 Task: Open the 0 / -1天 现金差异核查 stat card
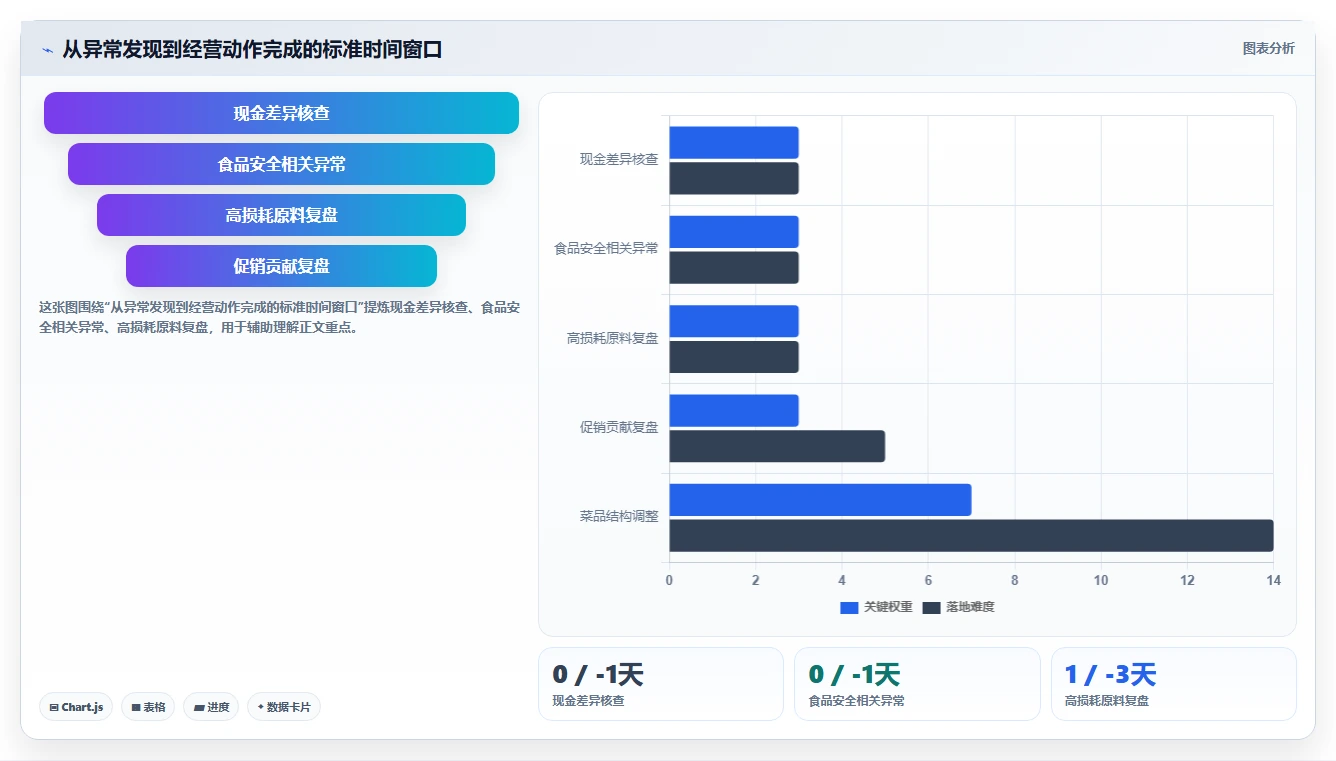point(661,684)
